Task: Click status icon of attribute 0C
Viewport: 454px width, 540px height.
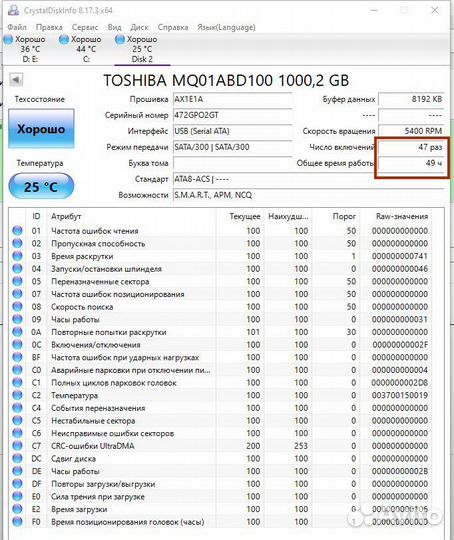Action: tap(17, 345)
